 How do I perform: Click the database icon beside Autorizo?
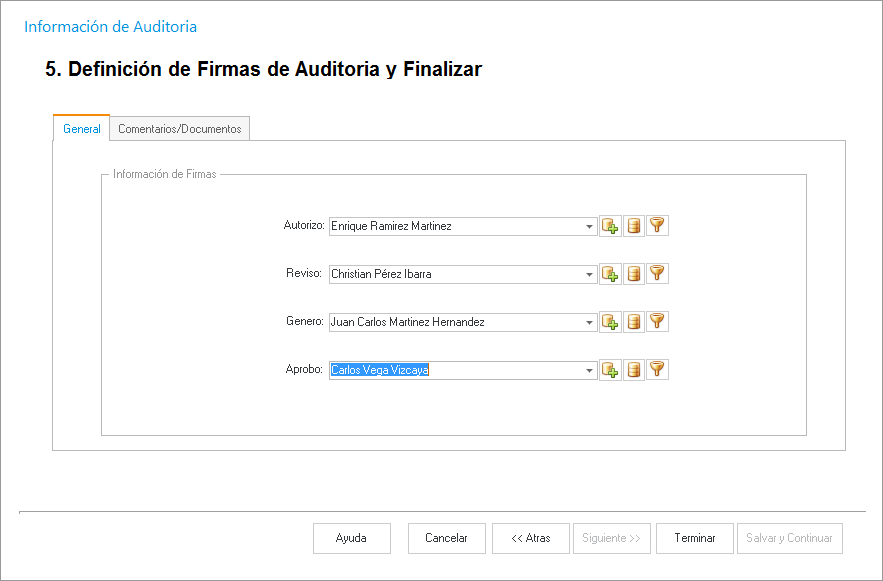pos(634,226)
